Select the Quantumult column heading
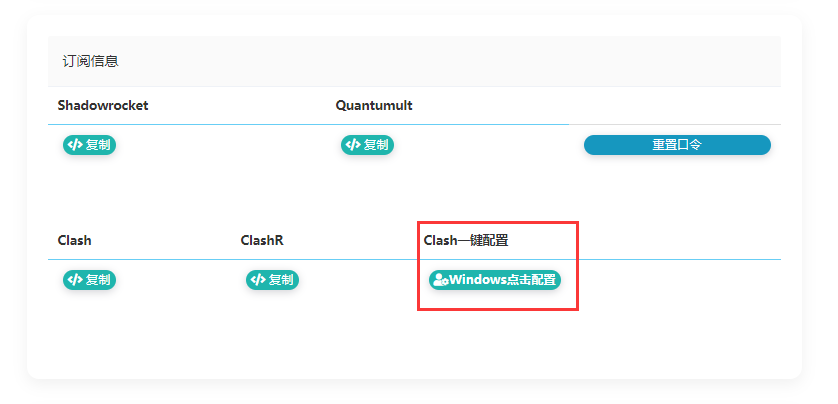 click(374, 105)
